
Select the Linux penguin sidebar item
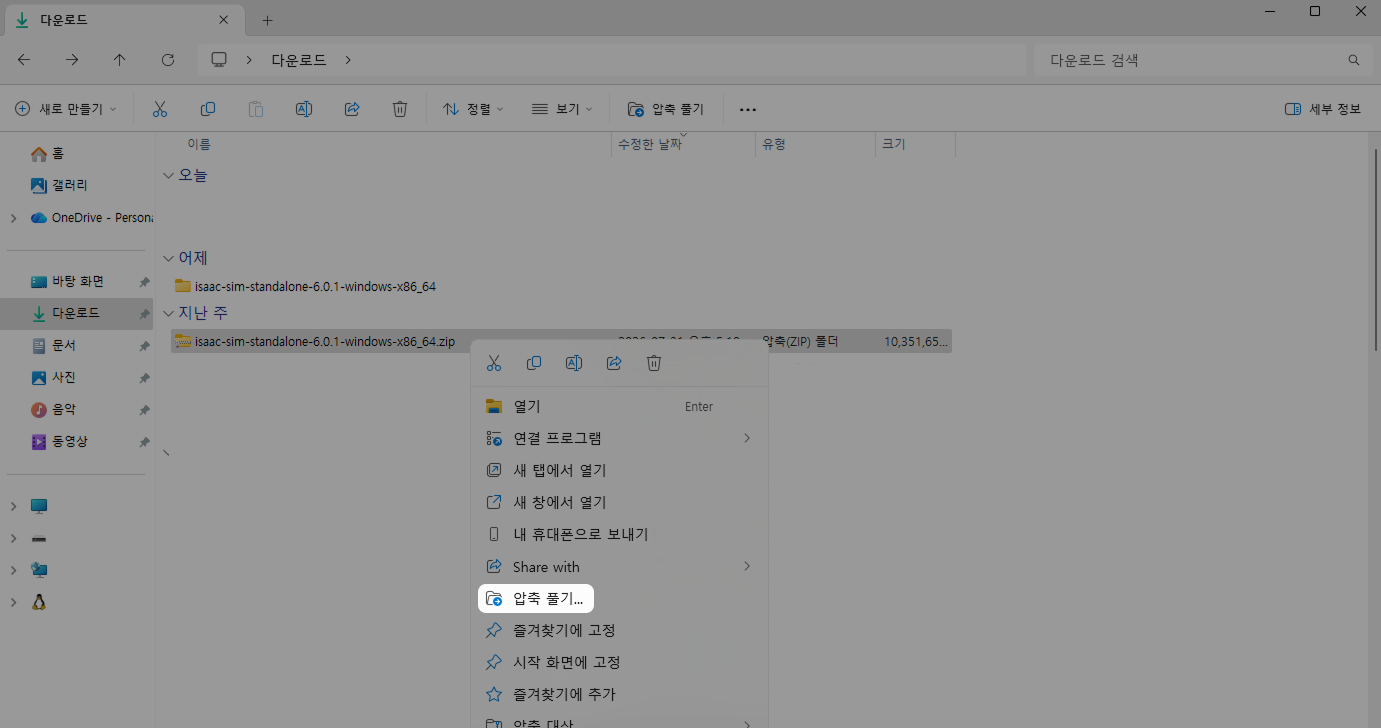[x=39, y=602]
